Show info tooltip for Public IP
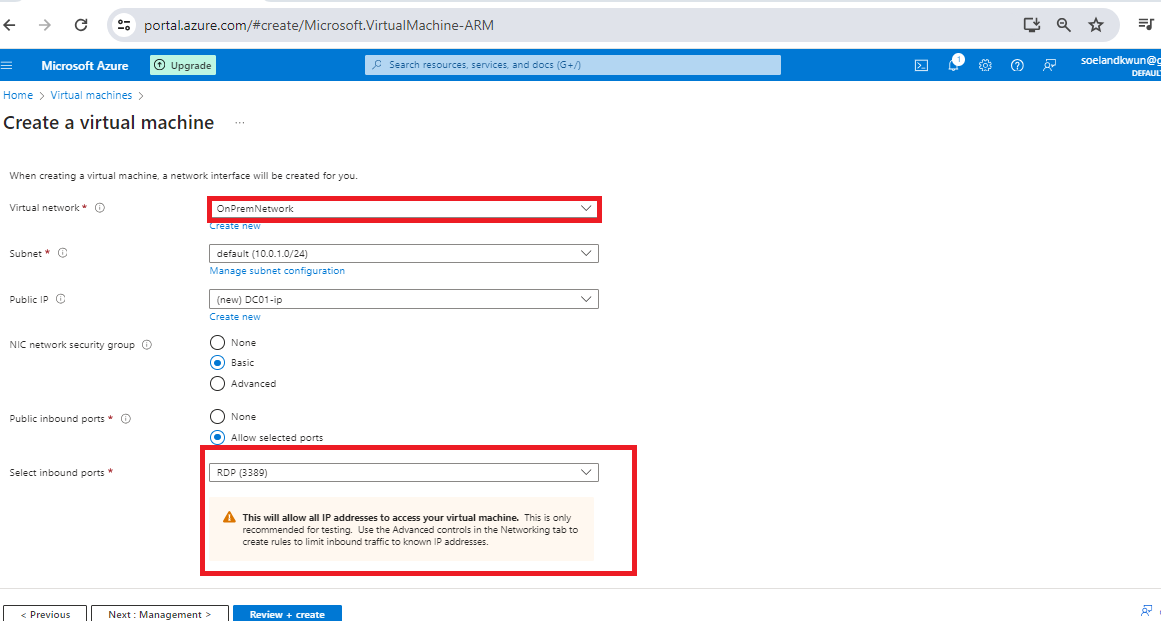 61,299
